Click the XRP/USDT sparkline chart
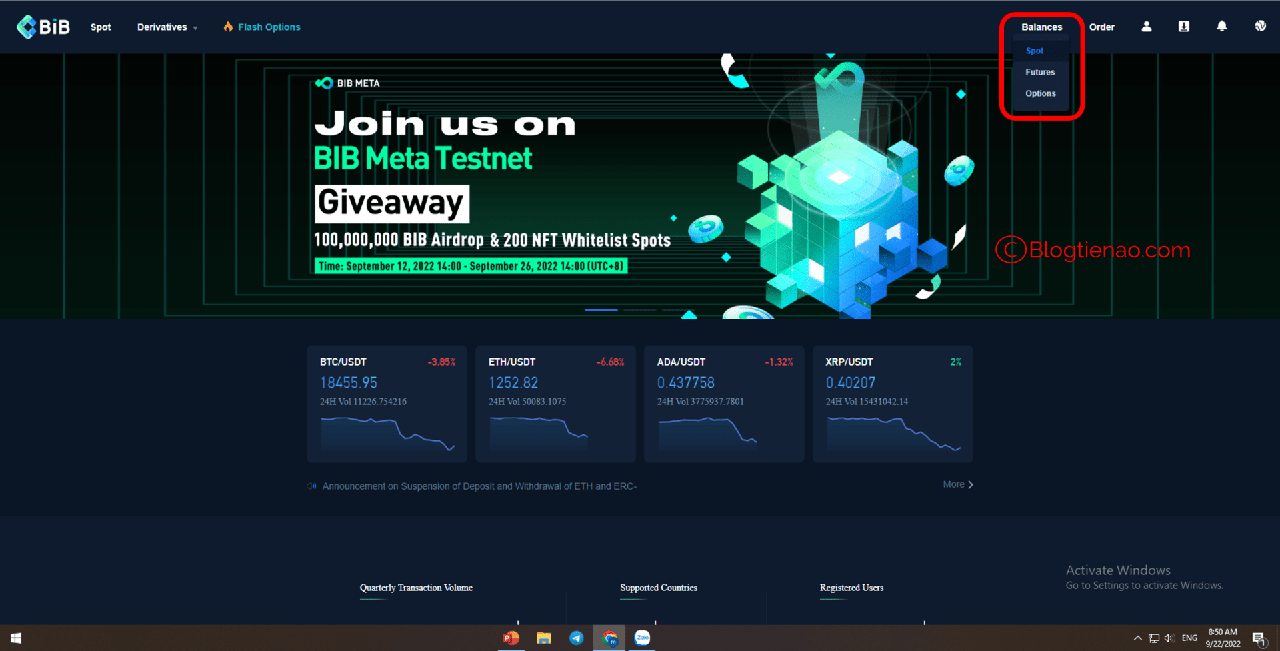This screenshot has width=1280, height=651. tap(893, 434)
